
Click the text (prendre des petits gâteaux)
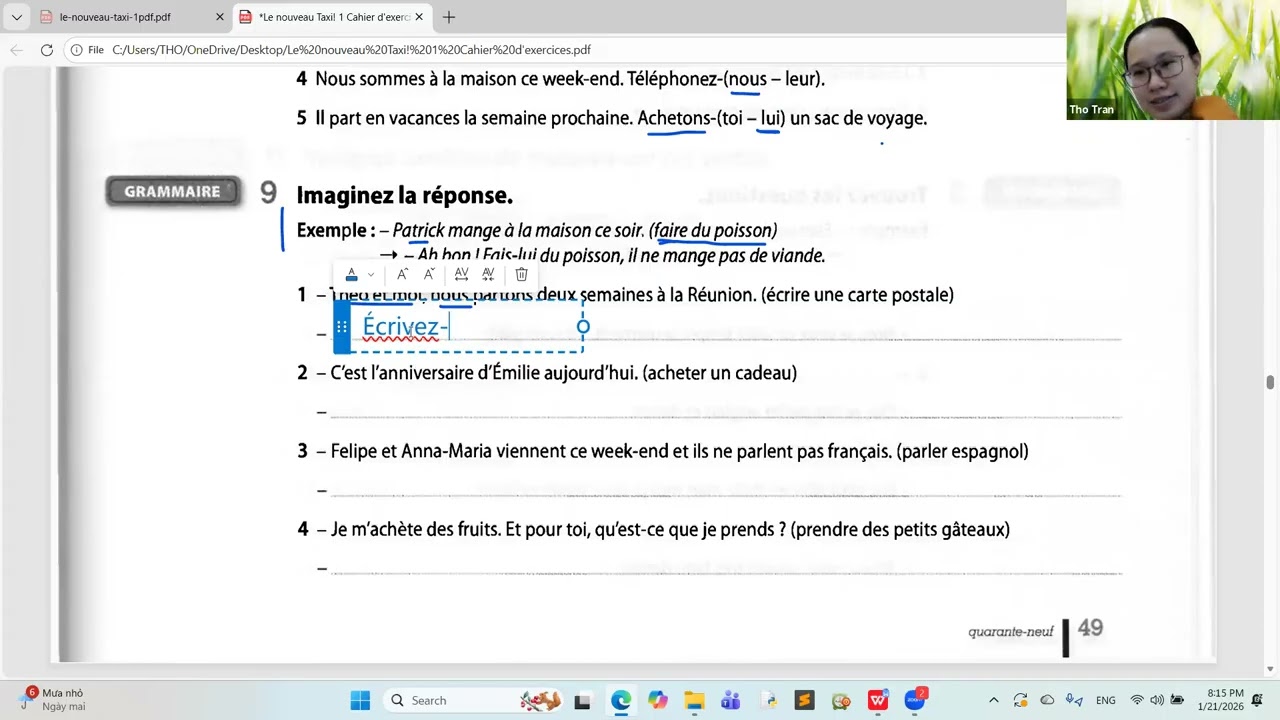click(x=900, y=529)
